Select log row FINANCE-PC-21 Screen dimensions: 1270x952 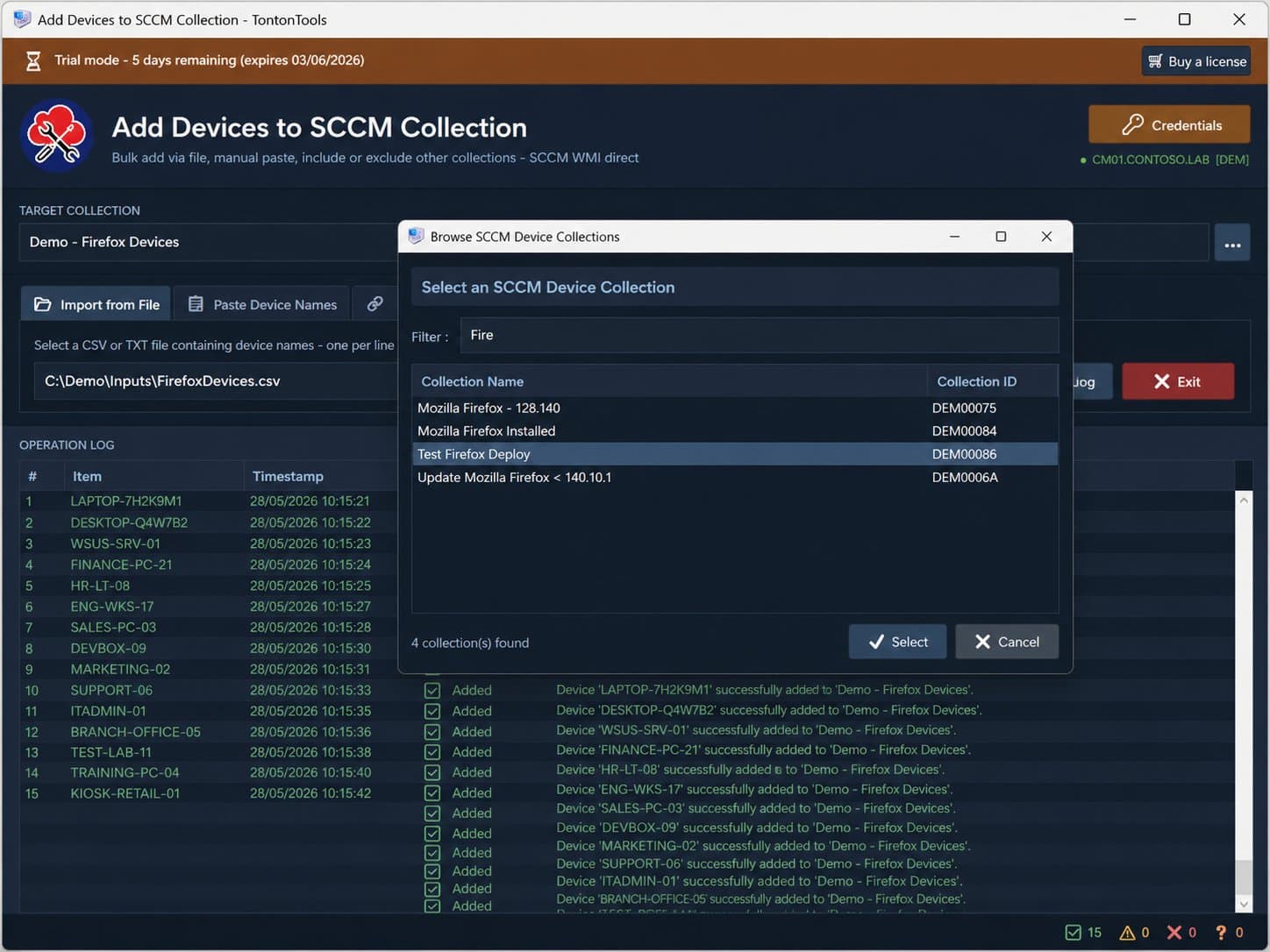tap(209, 565)
